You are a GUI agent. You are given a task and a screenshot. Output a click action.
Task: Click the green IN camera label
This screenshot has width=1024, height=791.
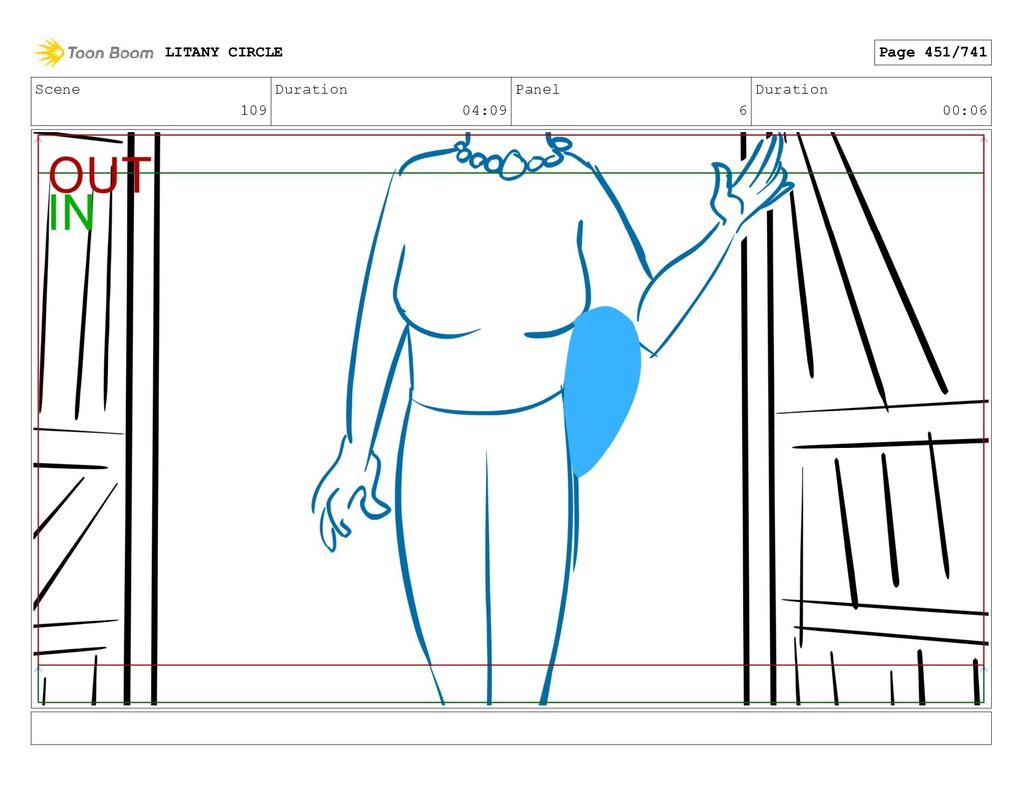71,213
